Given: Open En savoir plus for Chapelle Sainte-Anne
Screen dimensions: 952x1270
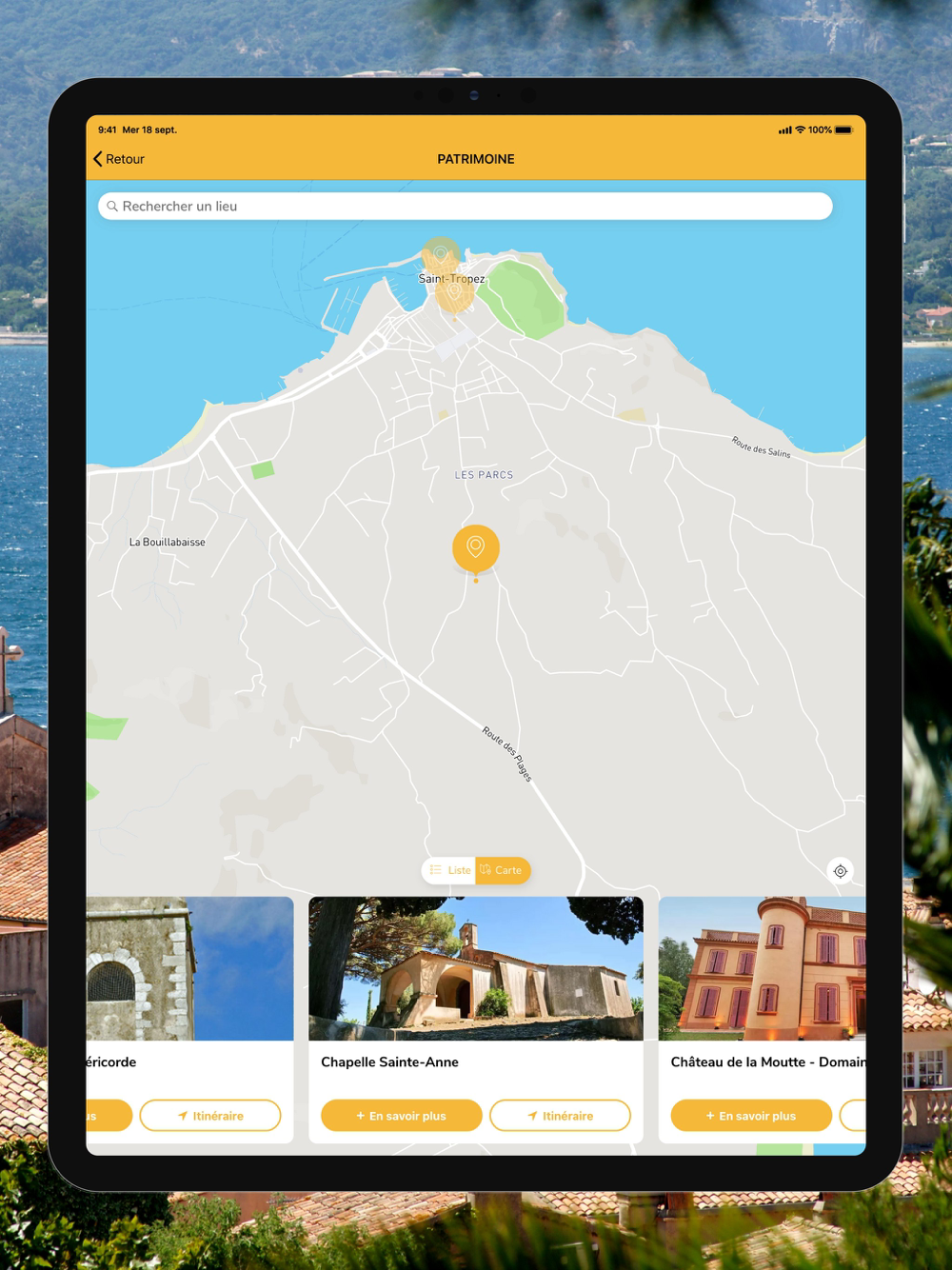Looking at the screenshot, I should [401, 1116].
